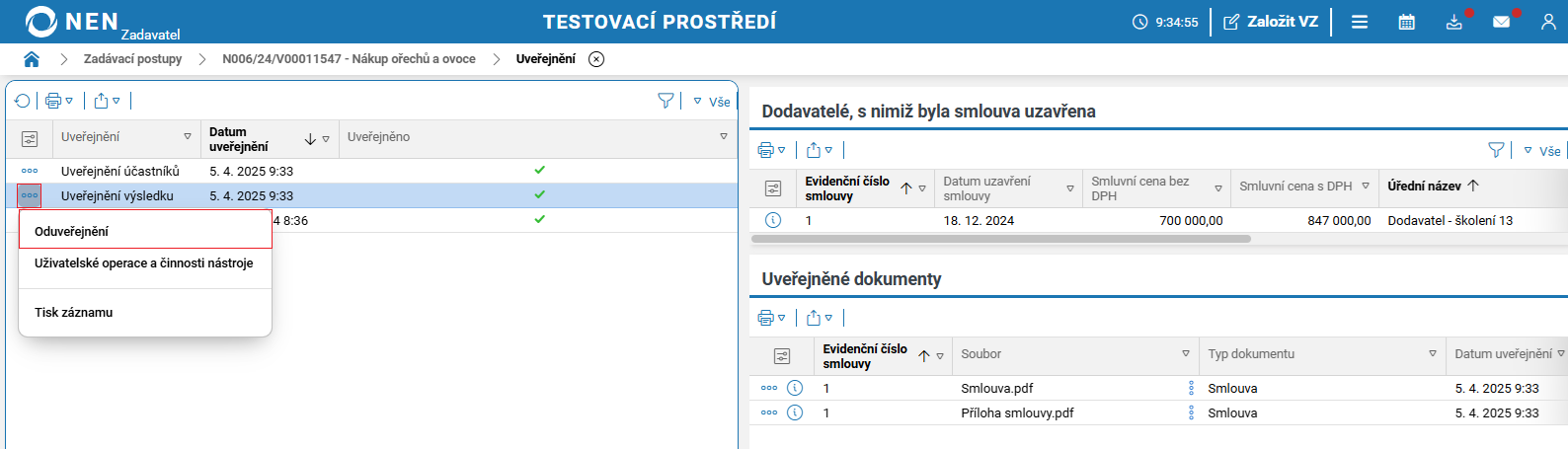Open column settings in Uveřejněné dokumenty table

(x=782, y=355)
